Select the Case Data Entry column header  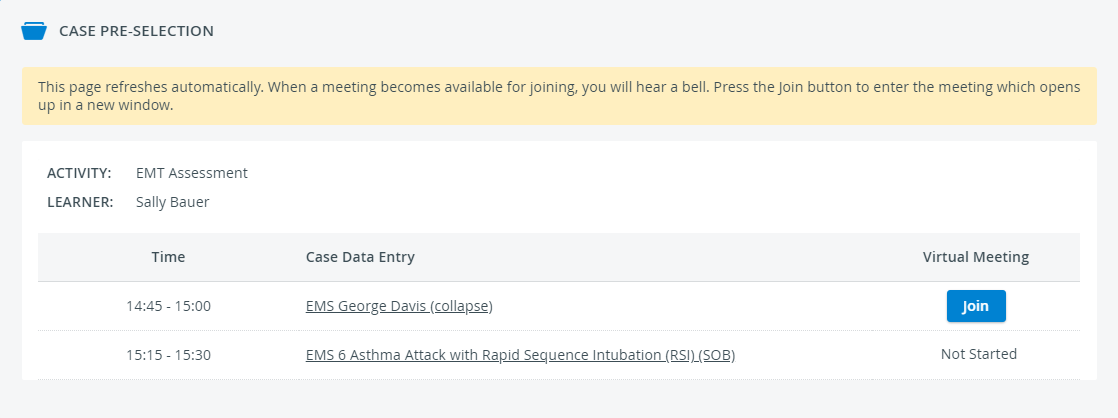pos(360,258)
